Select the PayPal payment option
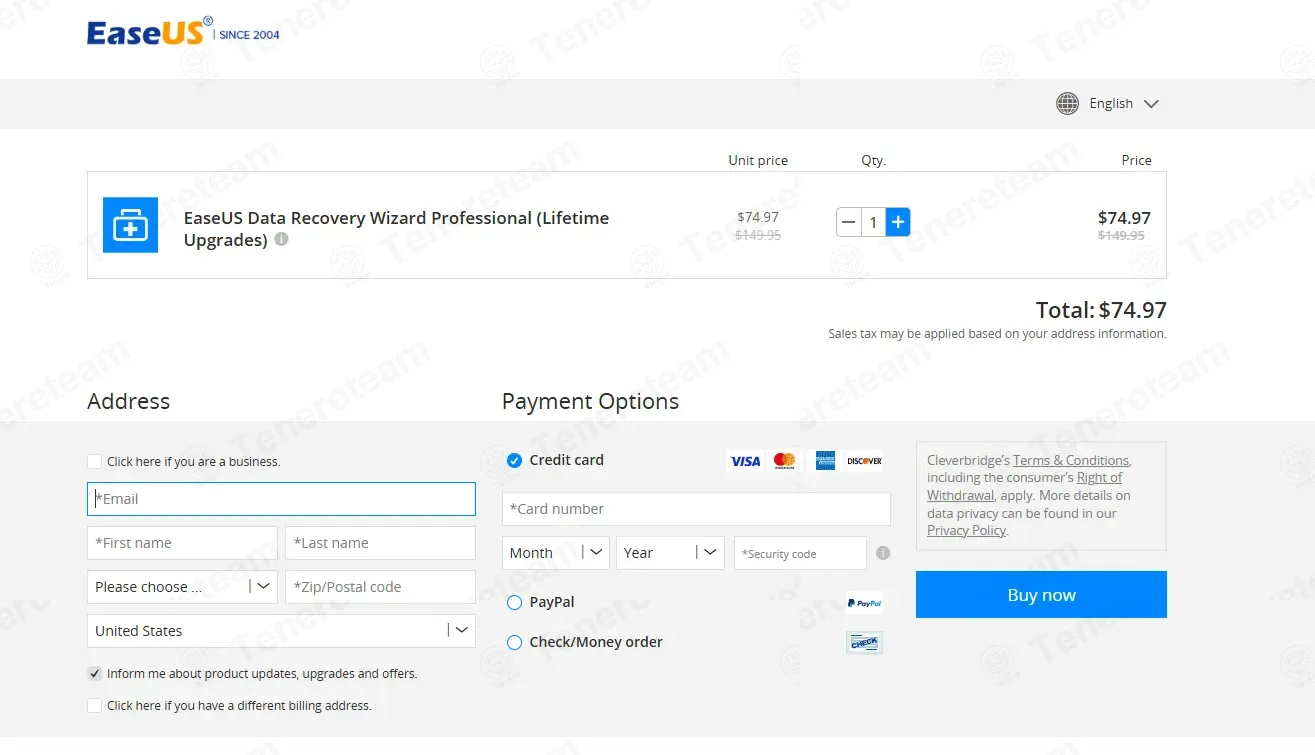The image size is (1315, 755). point(514,602)
